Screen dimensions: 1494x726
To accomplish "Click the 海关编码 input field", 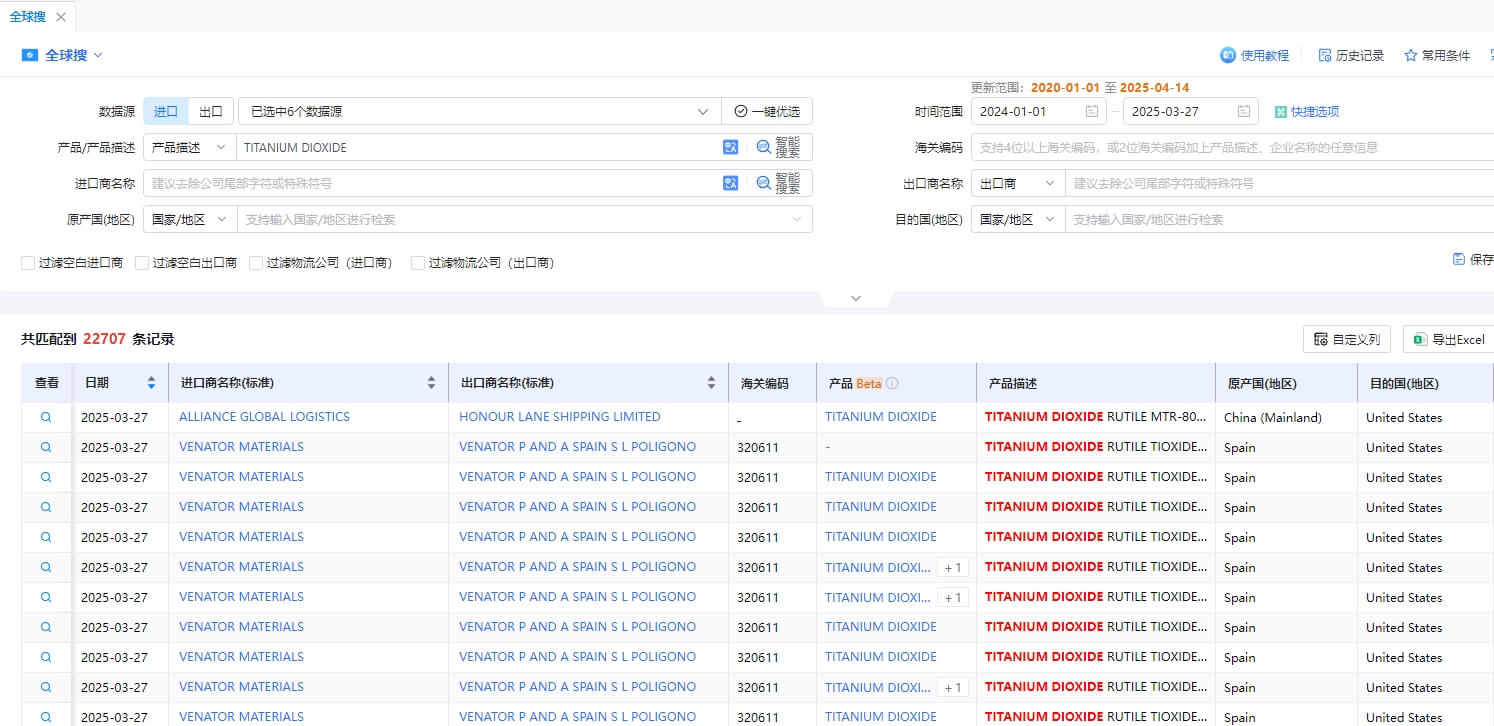I will point(1232,147).
